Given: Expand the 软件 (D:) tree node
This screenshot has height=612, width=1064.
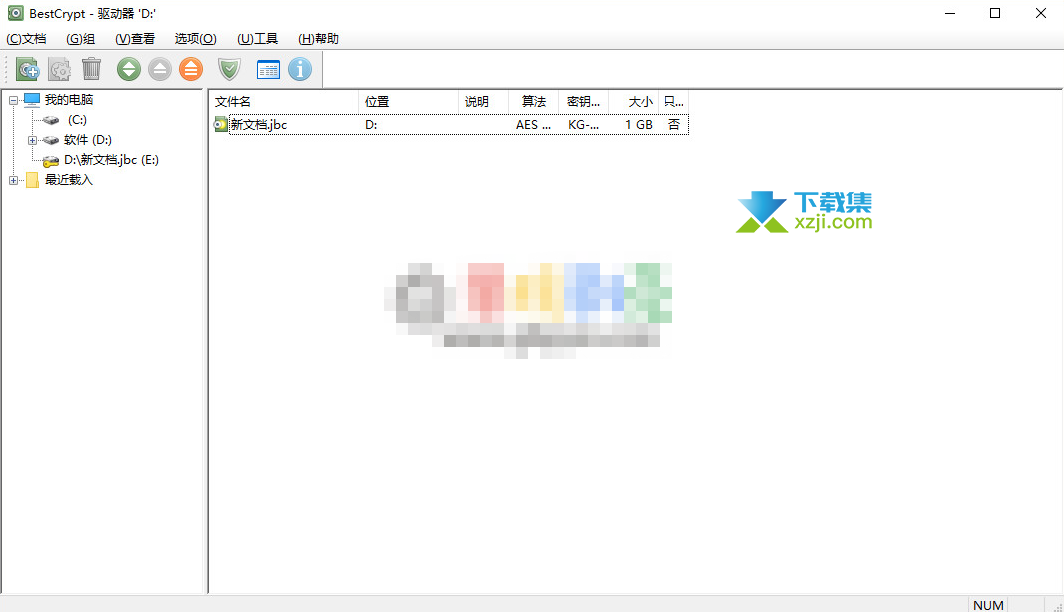Looking at the screenshot, I should click(32, 140).
